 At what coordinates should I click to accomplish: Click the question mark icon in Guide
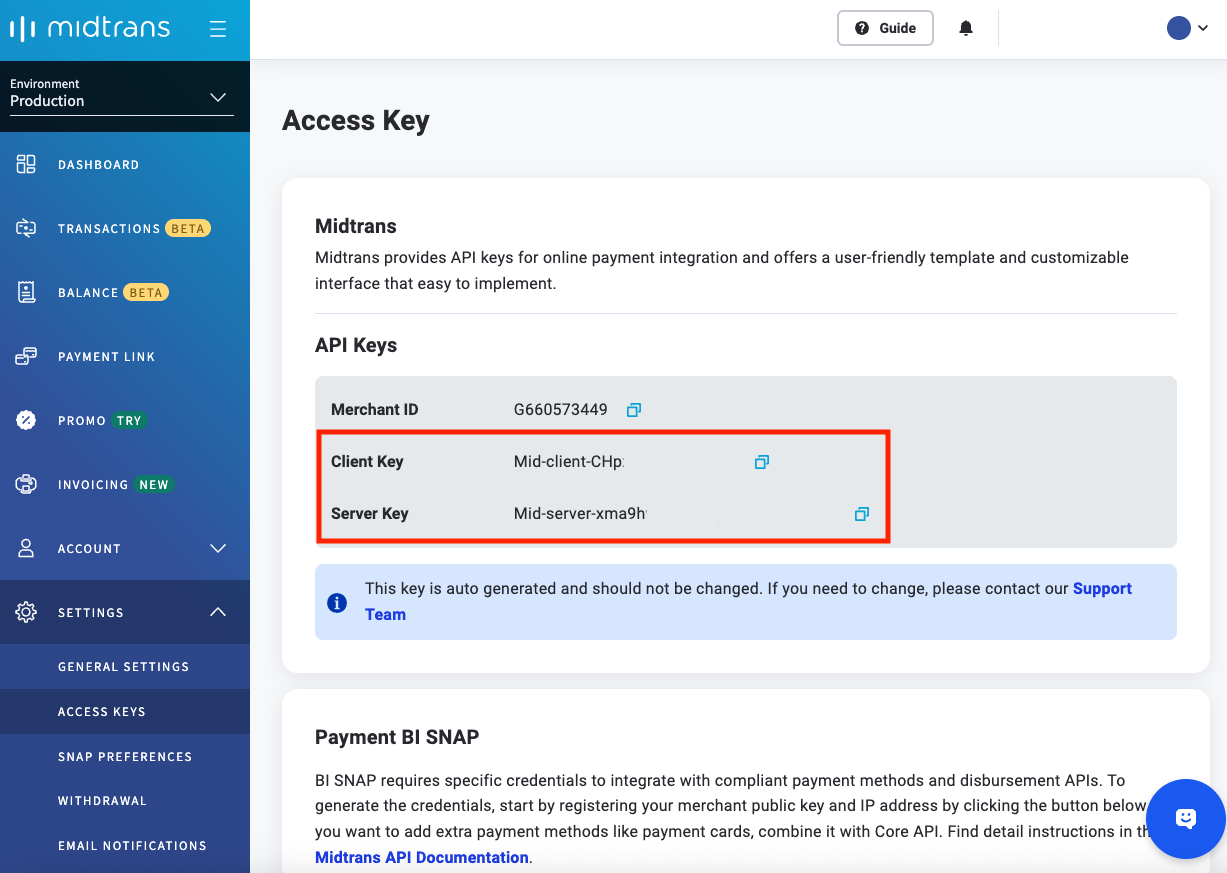coord(862,28)
